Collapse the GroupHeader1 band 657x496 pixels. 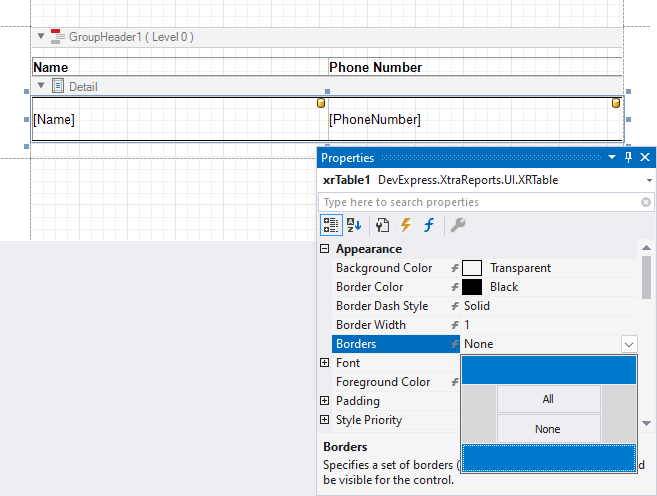pyautogui.click(x=41, y=36)
